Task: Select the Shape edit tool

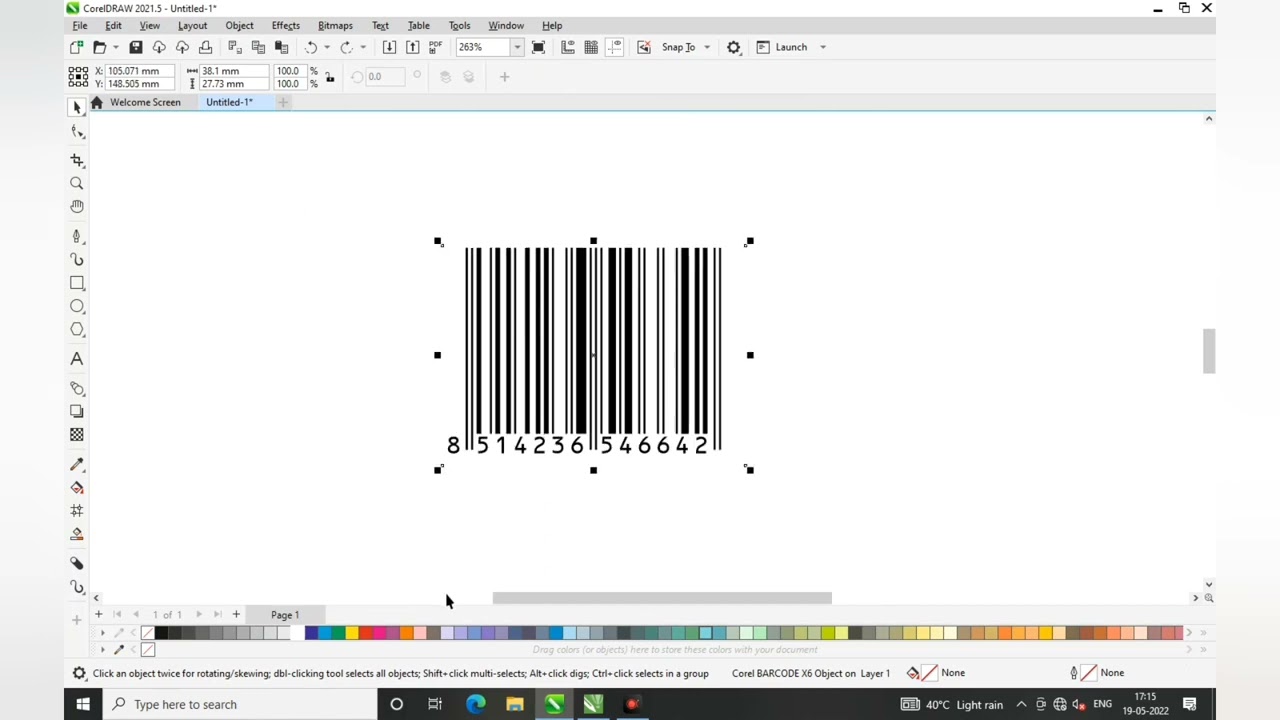Action: coord(77,131)
